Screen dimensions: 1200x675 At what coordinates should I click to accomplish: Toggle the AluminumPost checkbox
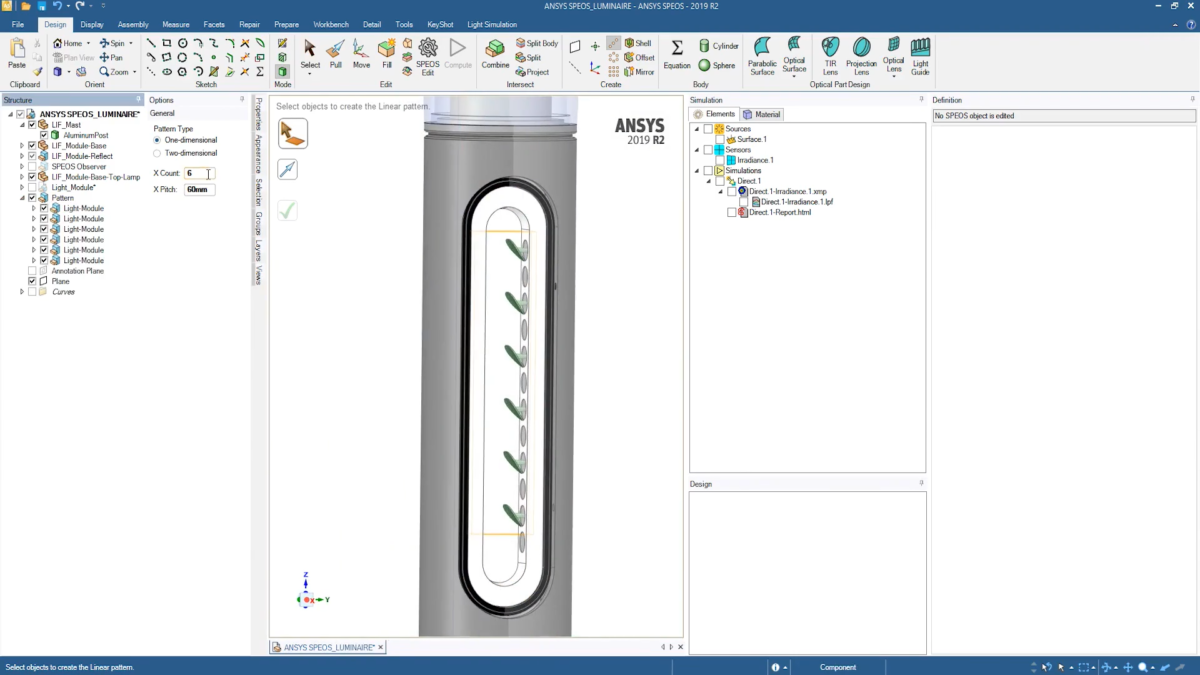tap(44, 135)
